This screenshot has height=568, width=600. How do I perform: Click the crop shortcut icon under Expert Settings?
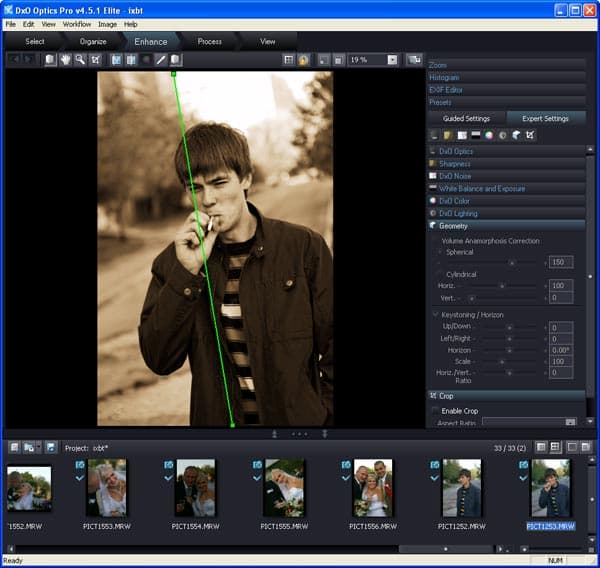[x=530, y=135]
